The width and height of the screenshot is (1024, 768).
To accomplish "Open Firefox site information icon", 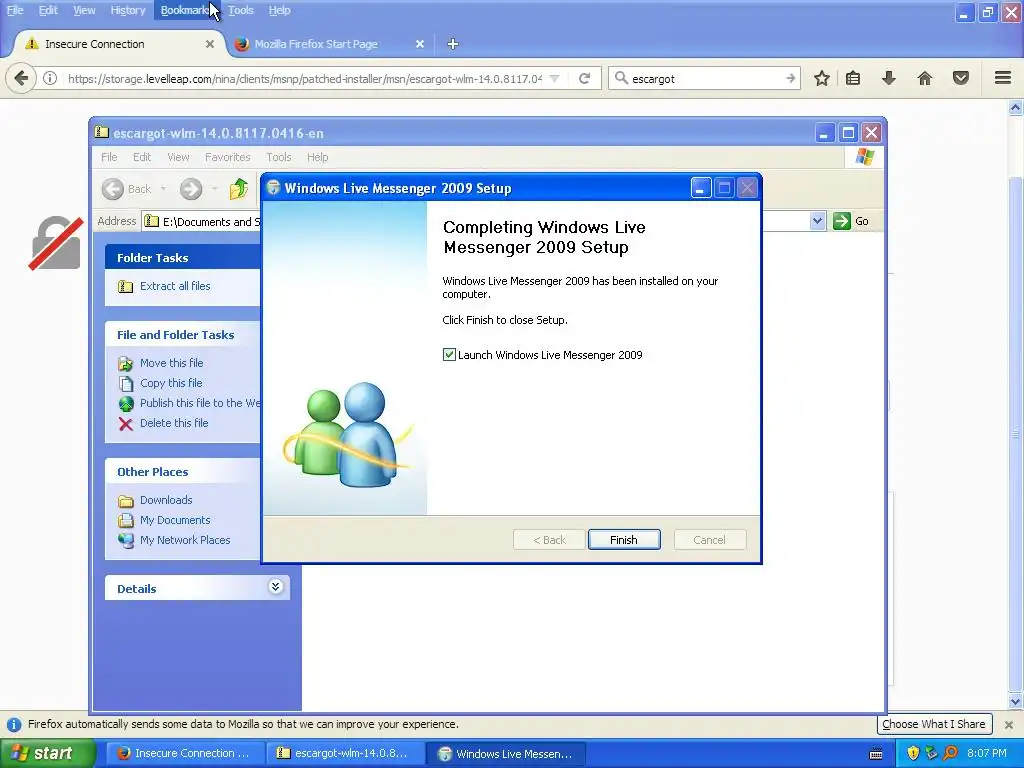I will click(50, 78).
